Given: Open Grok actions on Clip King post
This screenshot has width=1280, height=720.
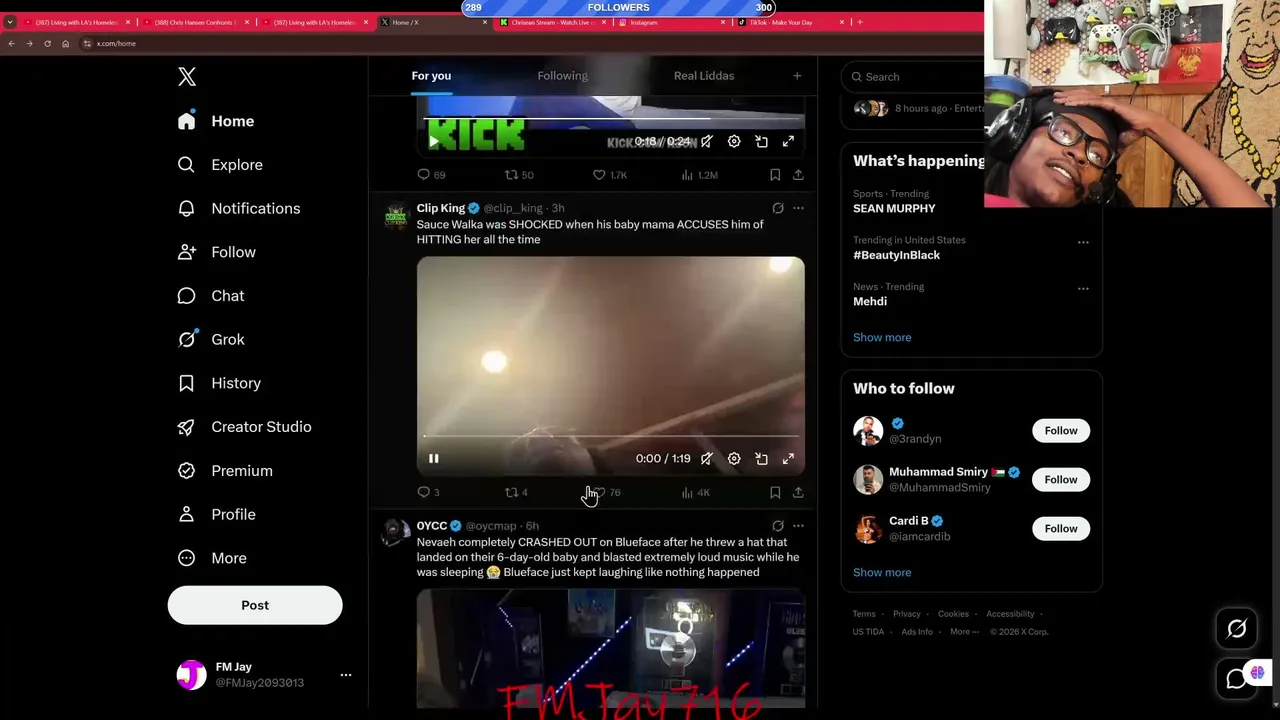Looking at the screenshot, I should (x=778, y=208).
